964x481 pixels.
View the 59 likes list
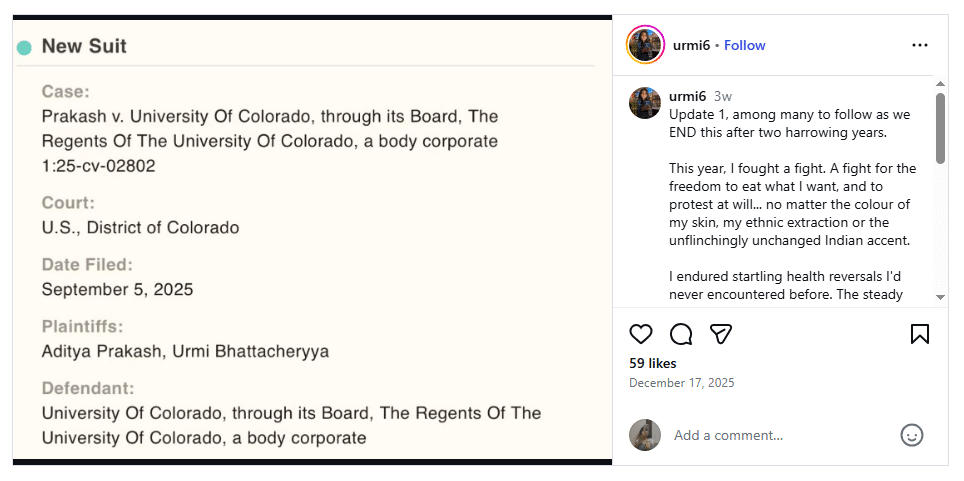652,363
